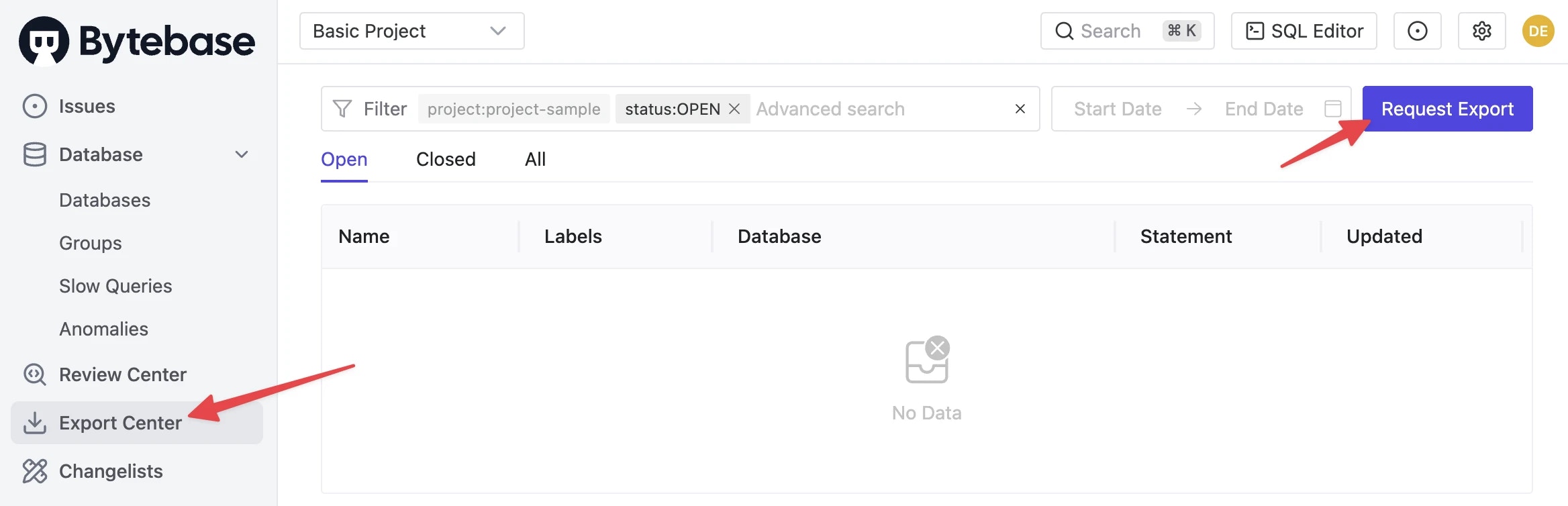Collapse the Database sidebar section
This screenshot has width=1568, height=506.
[242, 154]
